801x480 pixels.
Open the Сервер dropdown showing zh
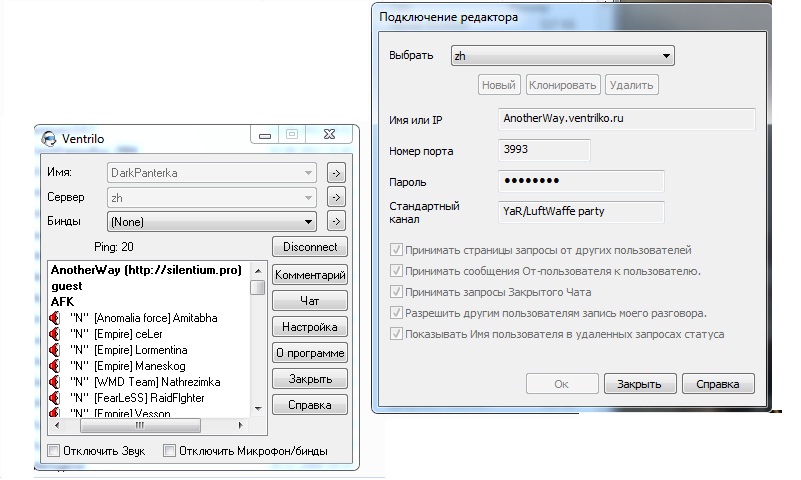211,198
